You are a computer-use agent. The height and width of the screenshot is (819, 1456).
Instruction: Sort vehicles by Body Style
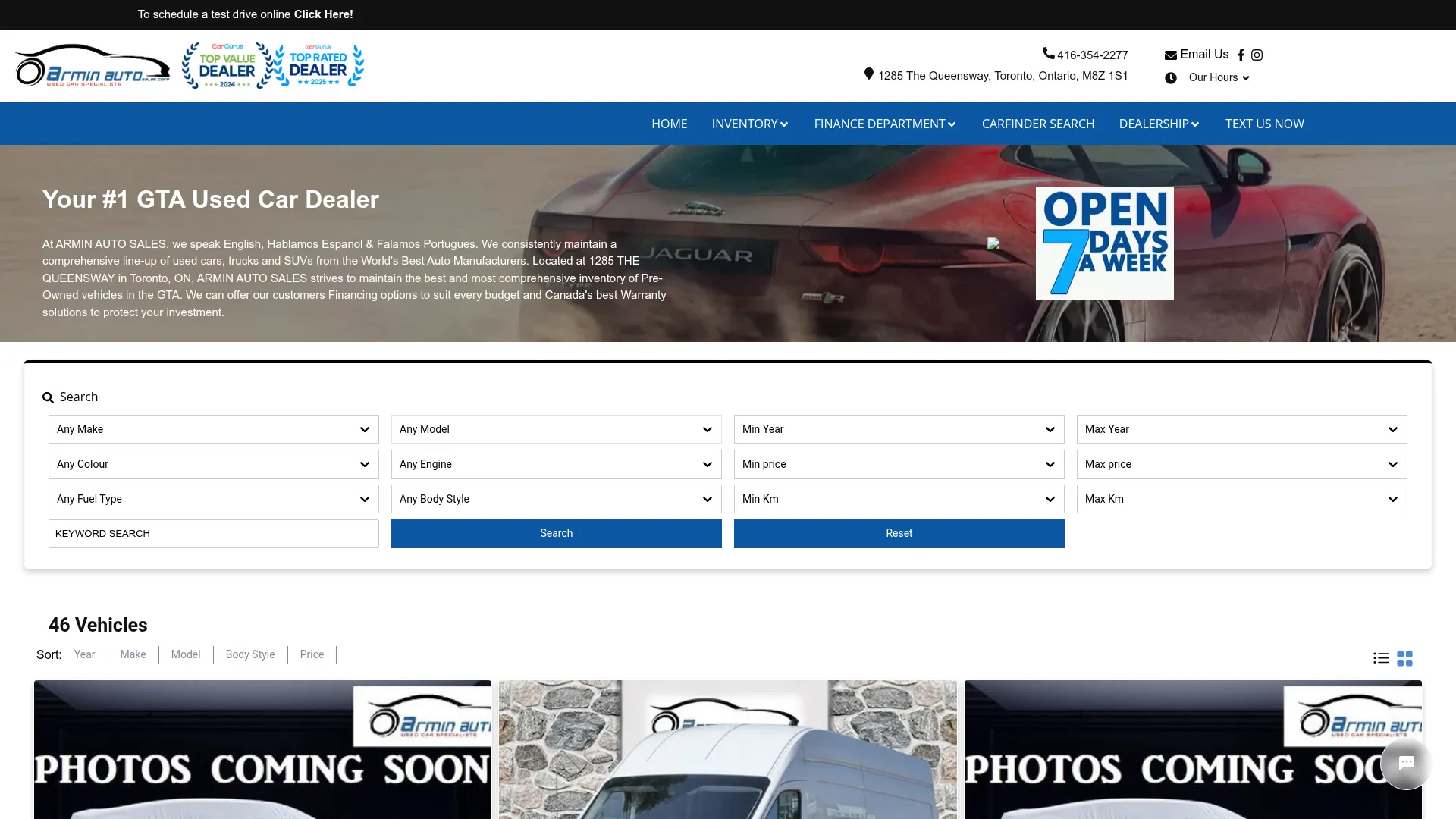(x=250, y=654)
